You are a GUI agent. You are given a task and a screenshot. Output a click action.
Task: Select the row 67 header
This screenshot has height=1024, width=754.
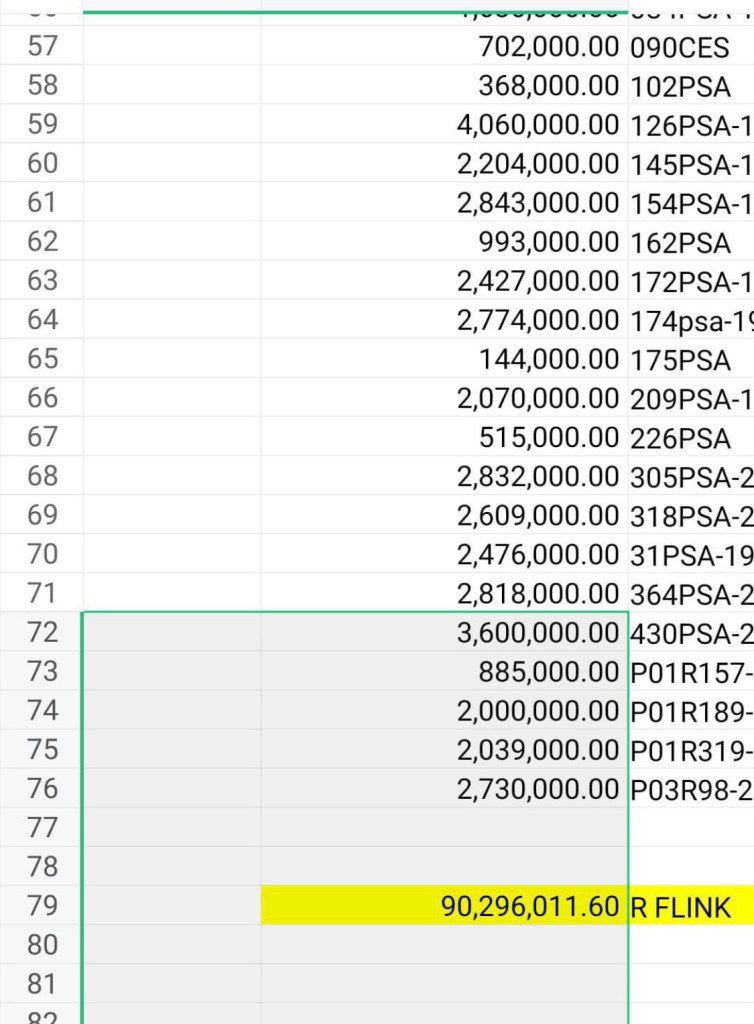pyautogui.click(x=41, y=437)
